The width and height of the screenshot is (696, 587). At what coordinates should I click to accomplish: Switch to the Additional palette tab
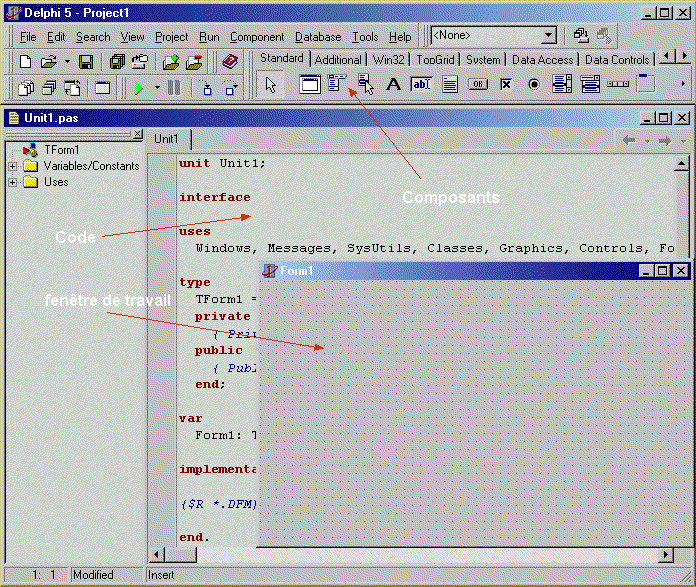click(x=338, y=59)
